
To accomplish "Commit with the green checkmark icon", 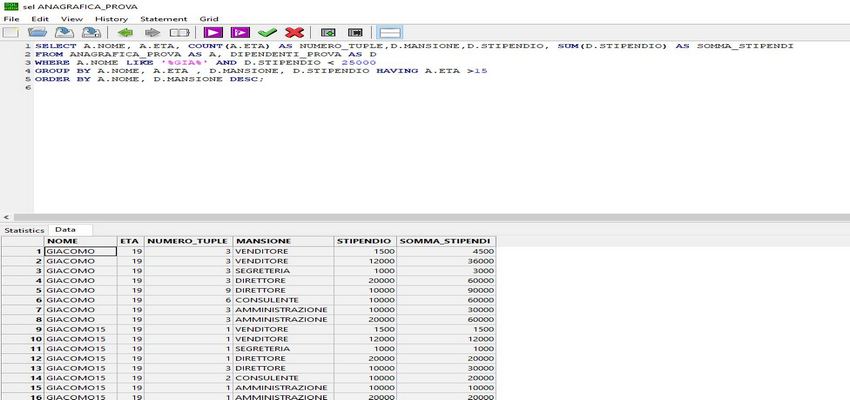I will 267,33.
